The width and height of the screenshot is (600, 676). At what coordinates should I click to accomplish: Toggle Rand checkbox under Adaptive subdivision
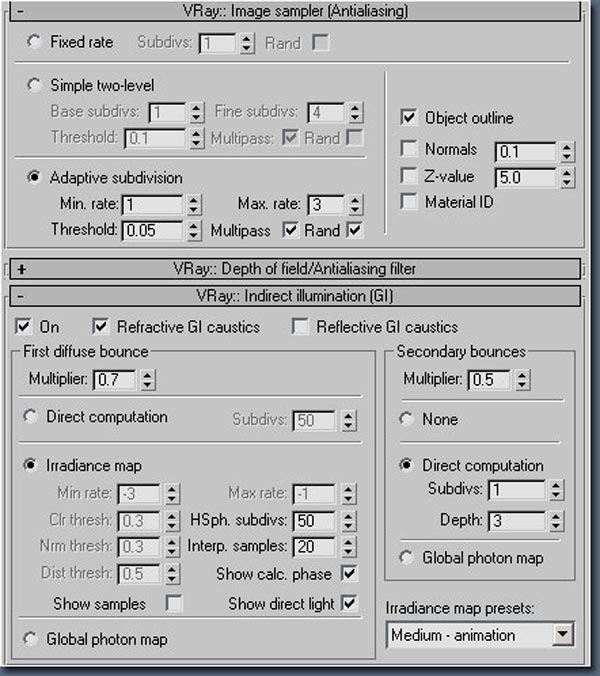pos(355,230)
